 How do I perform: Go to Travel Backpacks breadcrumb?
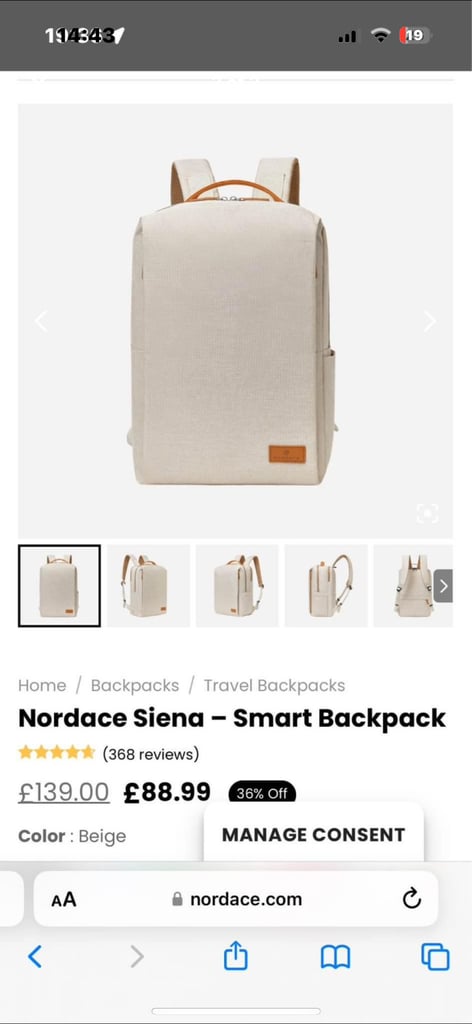tap(274, 686)
